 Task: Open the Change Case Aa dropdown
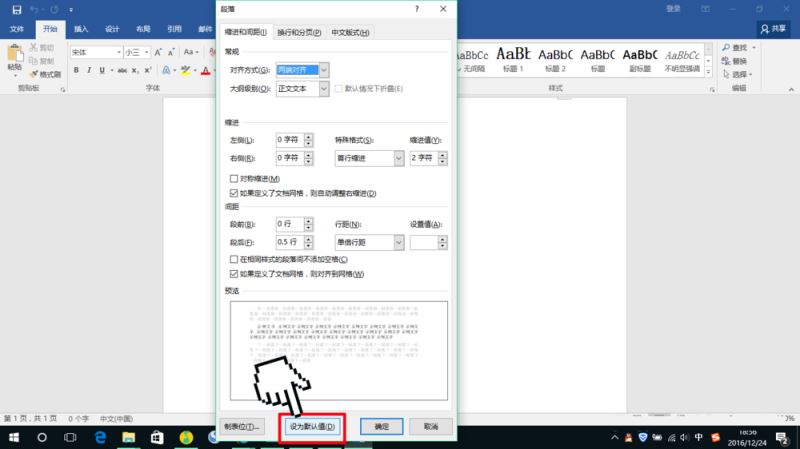click(x=191, y=52)
